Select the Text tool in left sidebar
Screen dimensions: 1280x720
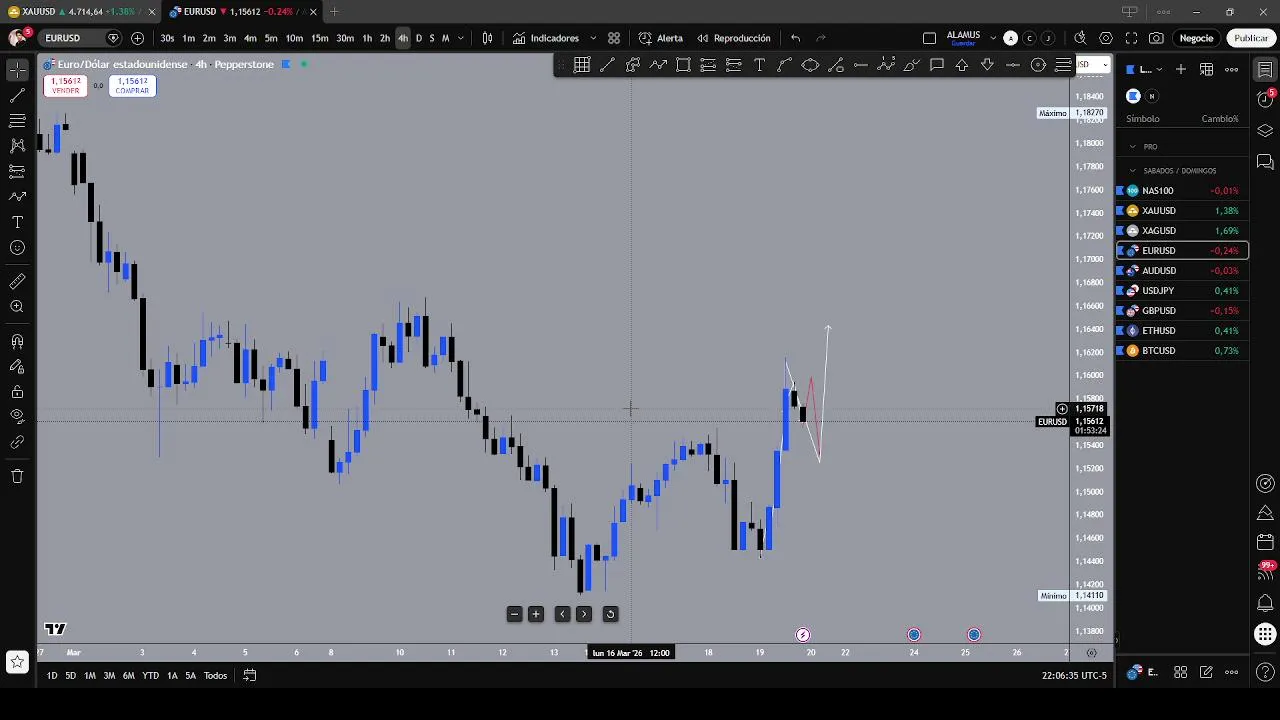tap(17, 222)
